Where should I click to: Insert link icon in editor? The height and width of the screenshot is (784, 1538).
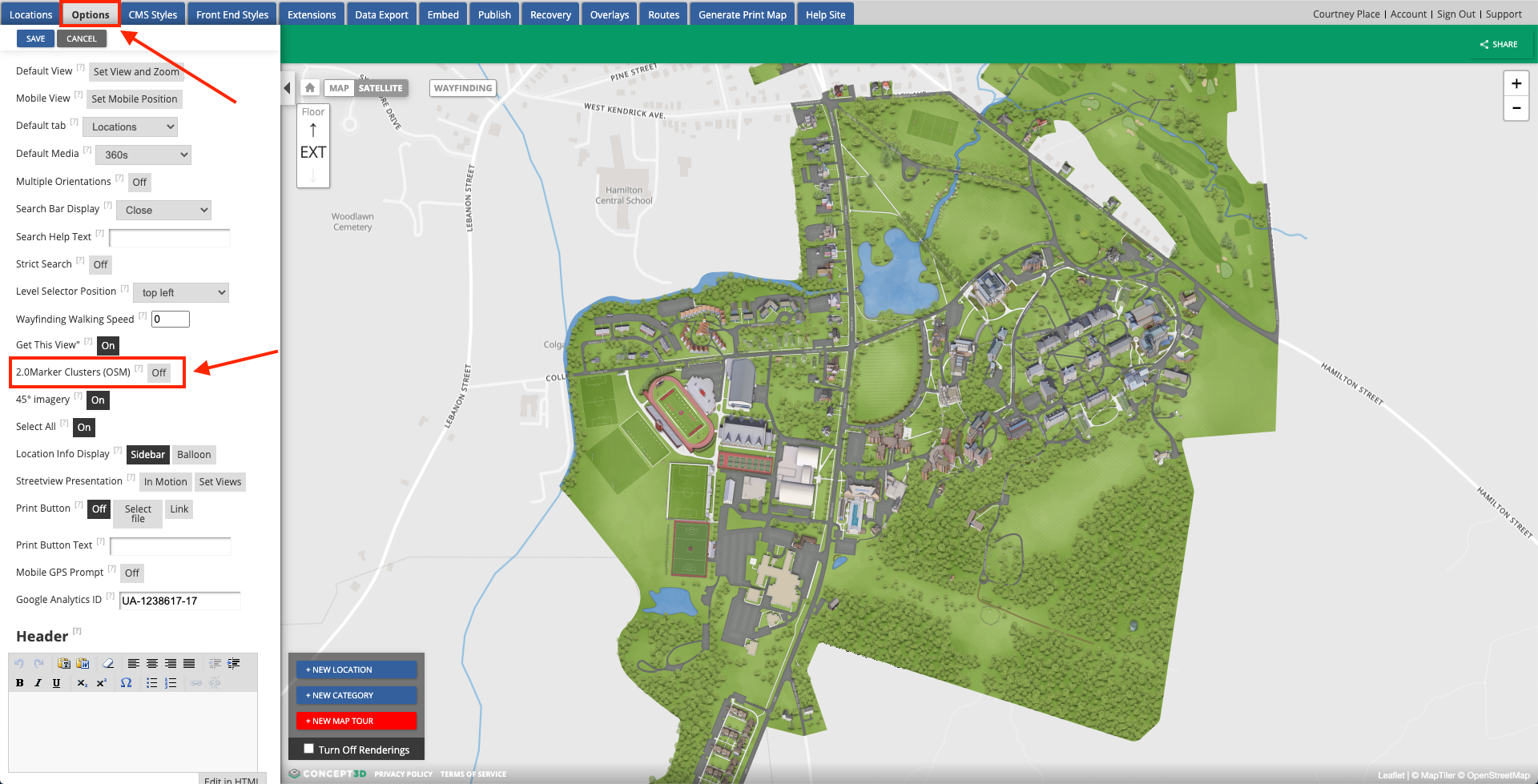pyautogui.click(x=196, y=683)
